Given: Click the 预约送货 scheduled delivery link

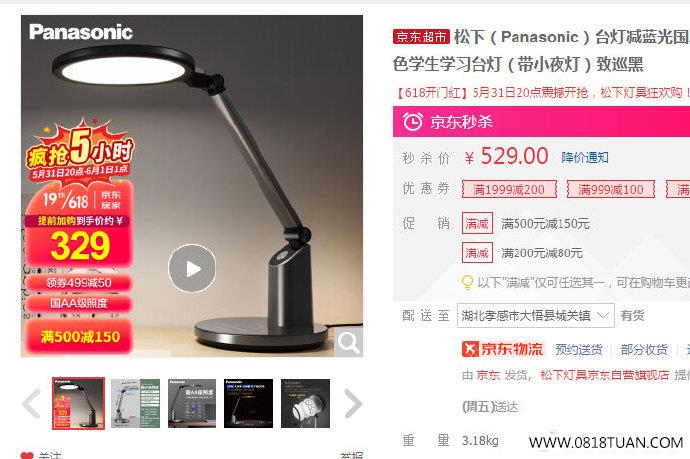Looking at the screenshot, I should click(x=579, y=349).
